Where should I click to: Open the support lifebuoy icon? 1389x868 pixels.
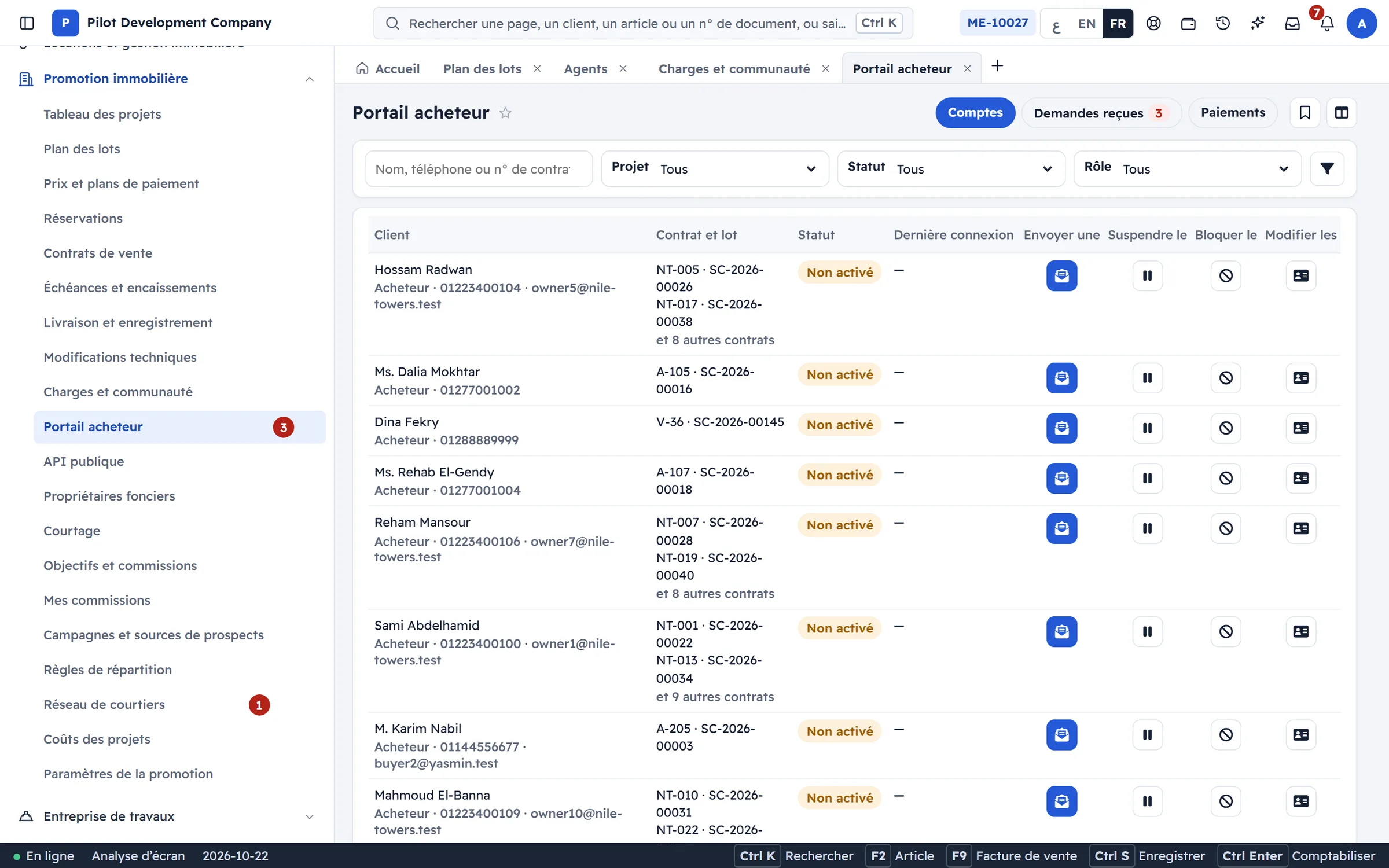pos(1153,23)
